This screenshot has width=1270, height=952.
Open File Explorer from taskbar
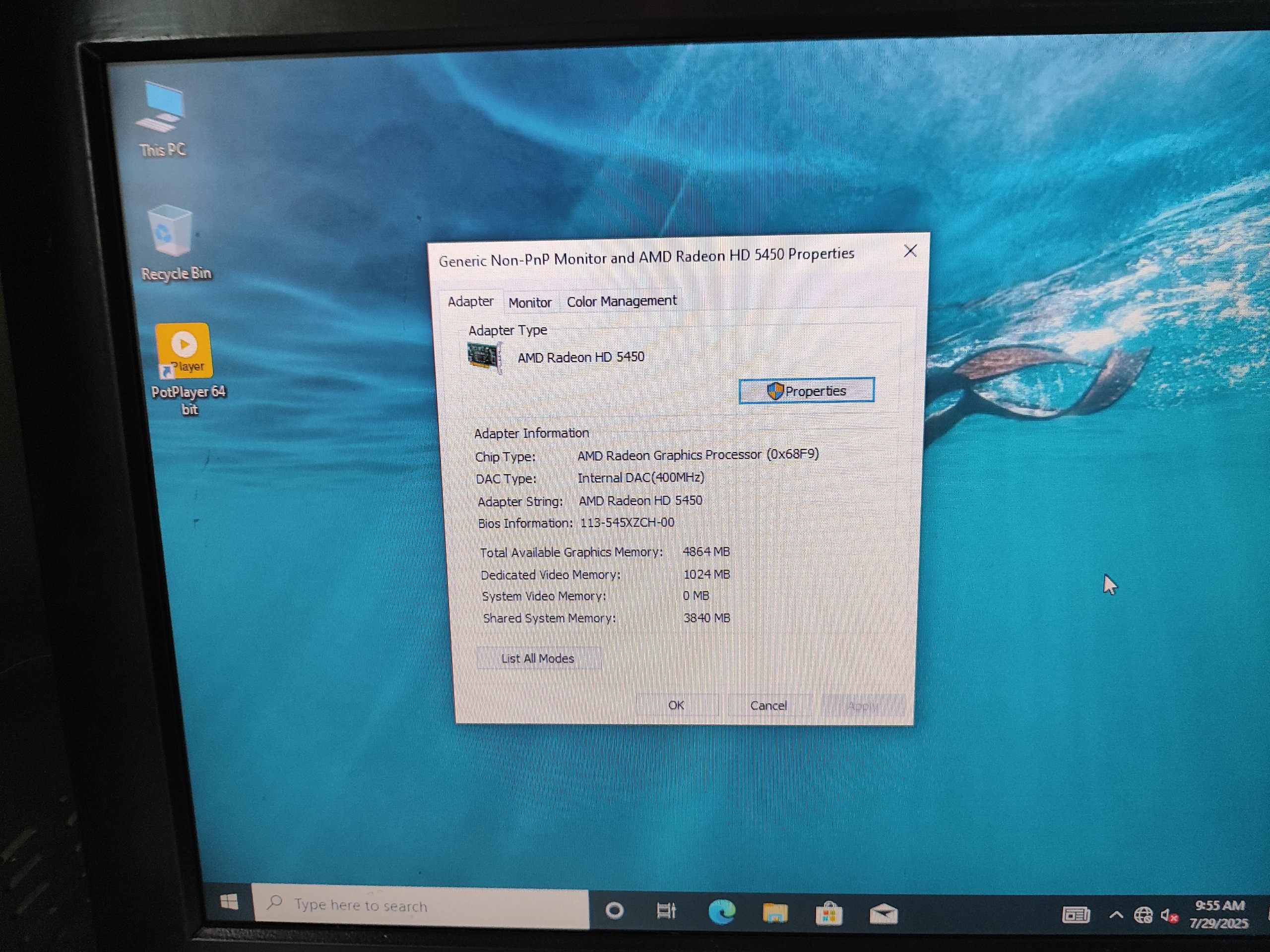coord(774,912)
